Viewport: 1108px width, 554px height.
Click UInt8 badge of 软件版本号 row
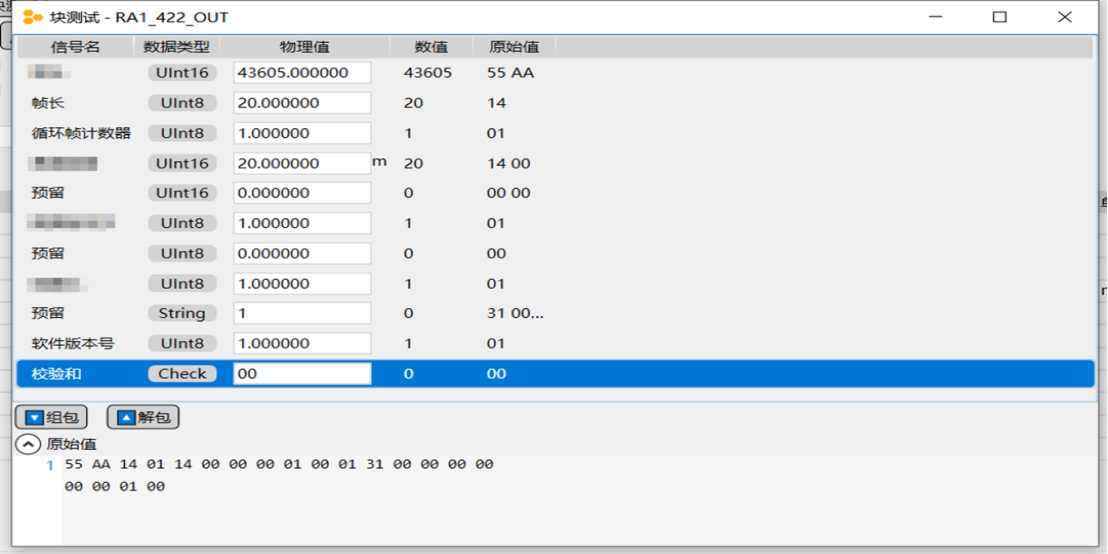point(182,344)
